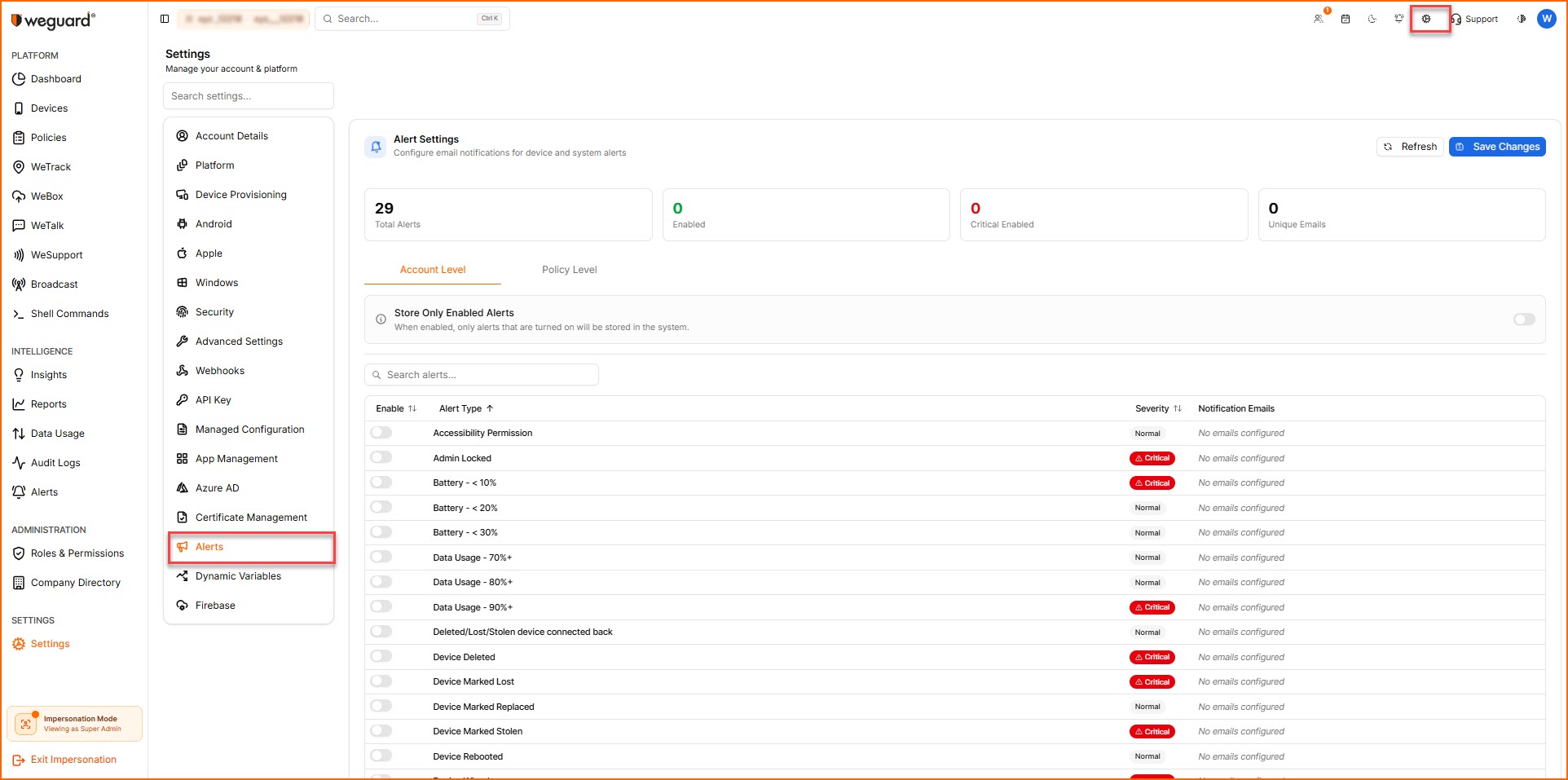Sort alerts by Alert Type column
This screenshot has height=780, width=1568.
(466, 408)
